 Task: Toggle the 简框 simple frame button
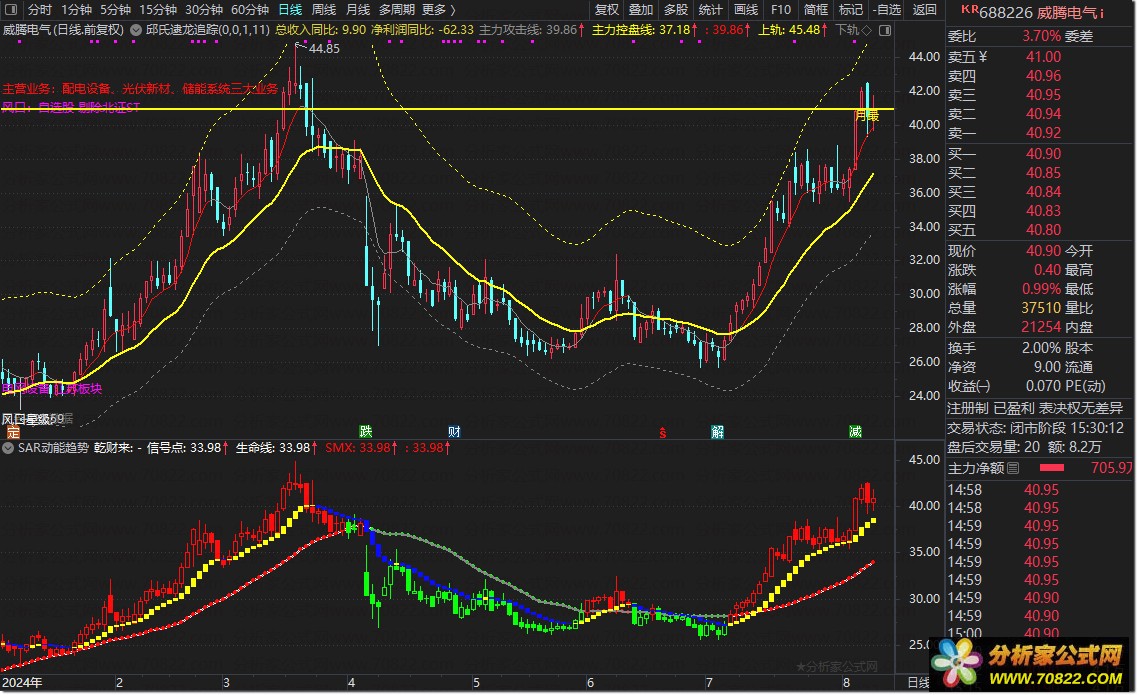(816, 9)
